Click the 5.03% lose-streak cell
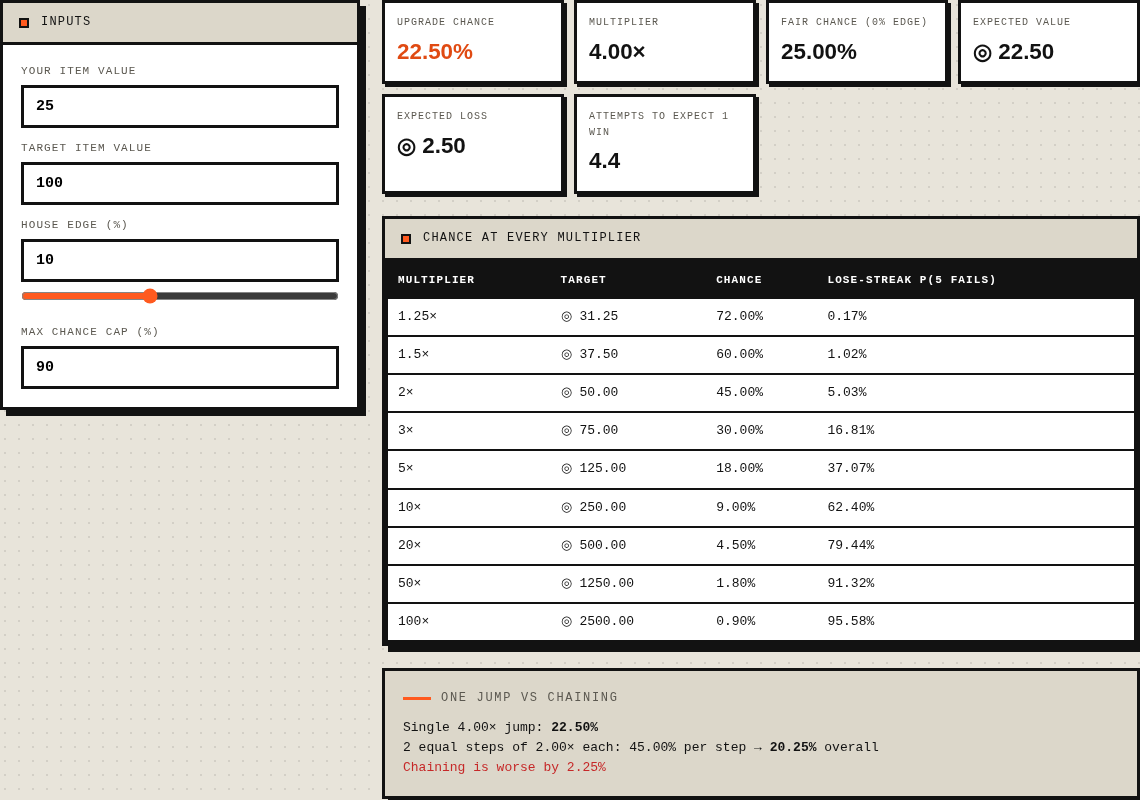Screen dimensions: 1140x800 [x=847, y=392]
